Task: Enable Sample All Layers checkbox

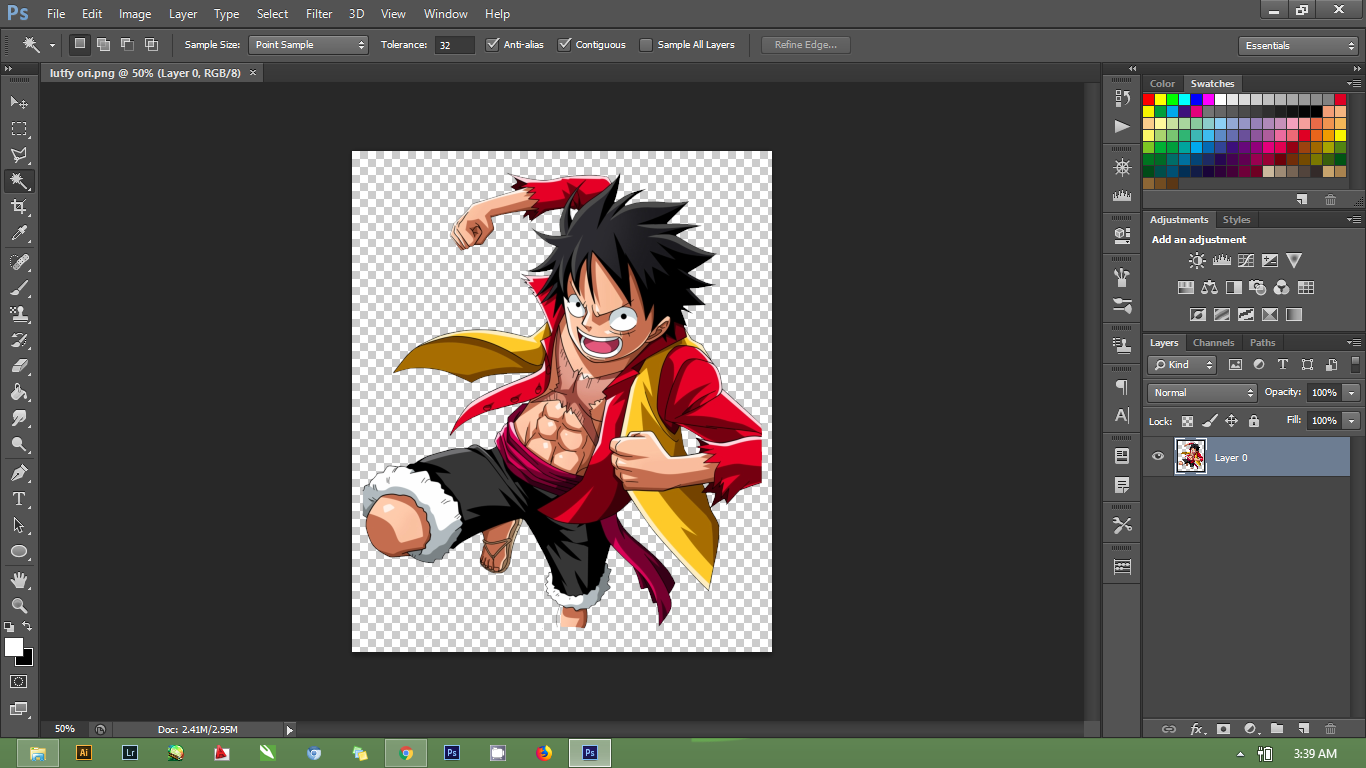Action: point(646,45)
